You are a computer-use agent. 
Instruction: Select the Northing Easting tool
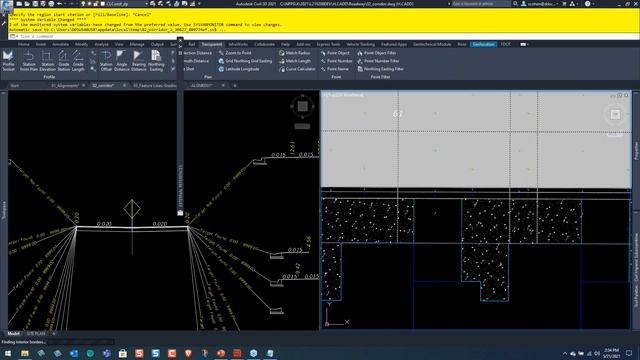tap(156, 60)
